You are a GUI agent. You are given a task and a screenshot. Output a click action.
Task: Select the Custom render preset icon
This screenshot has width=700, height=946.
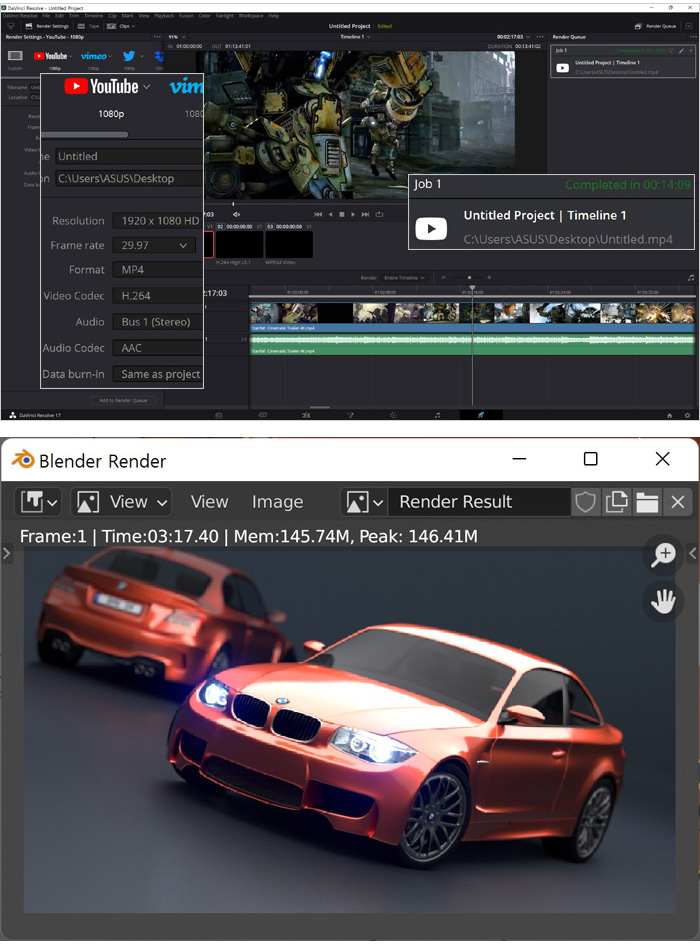[15, 56]
